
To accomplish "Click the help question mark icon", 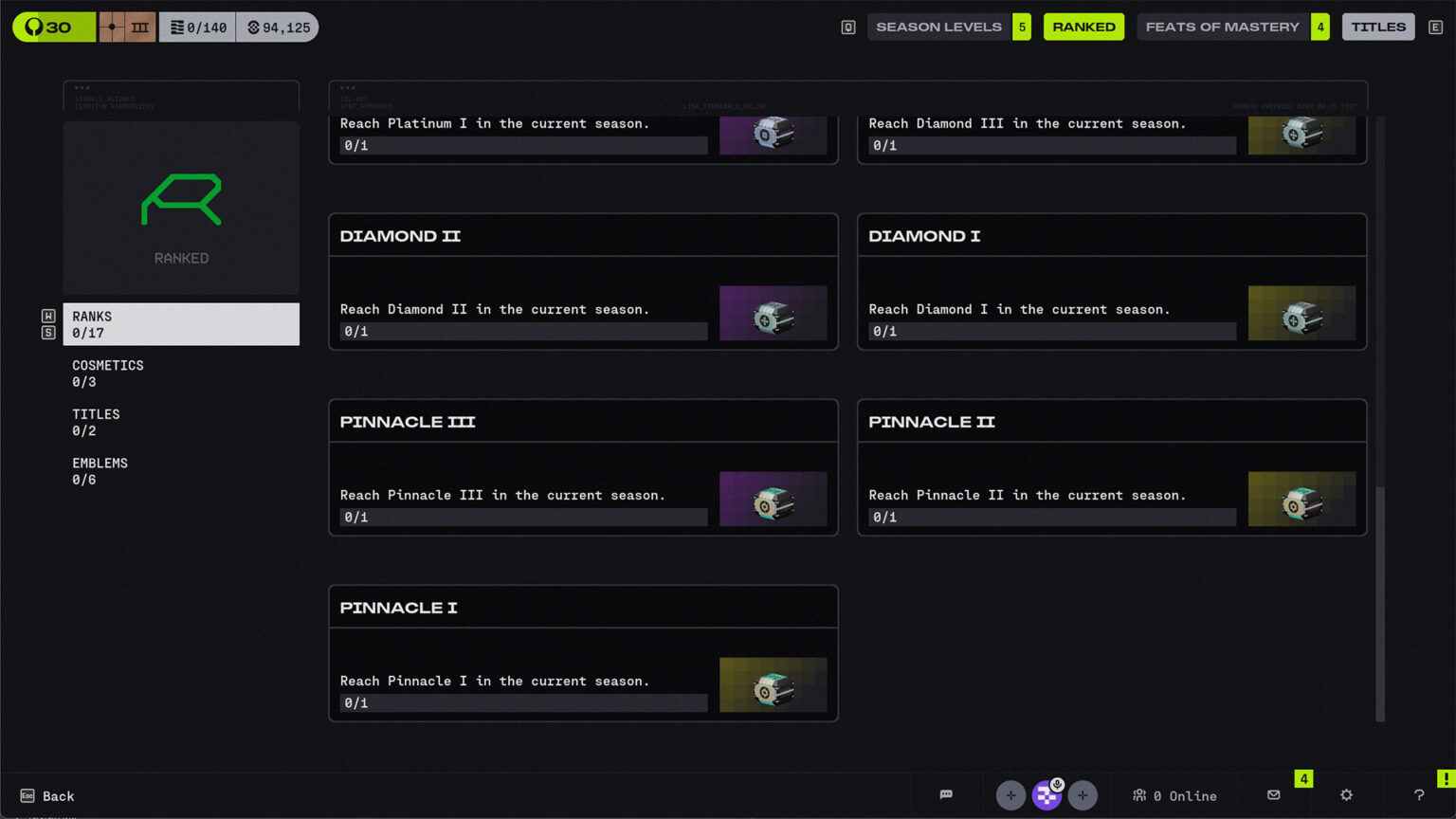I will [1419, 795].
